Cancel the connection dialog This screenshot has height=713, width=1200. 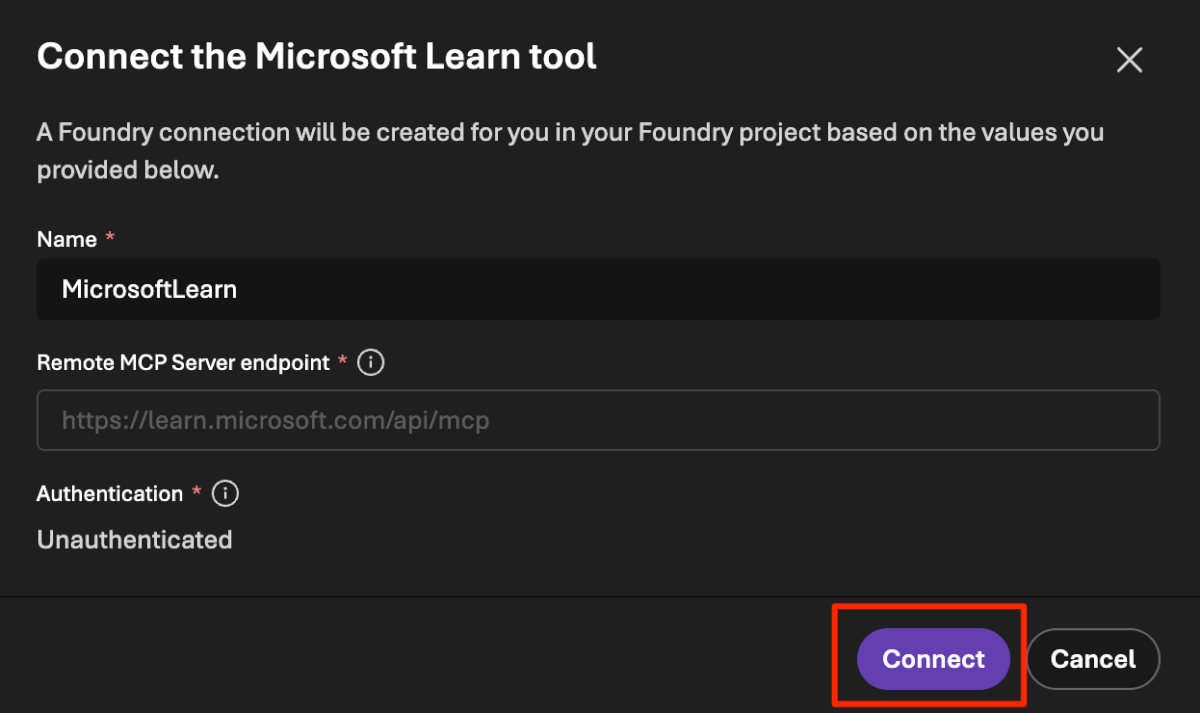pyautogui.click(x=1092, y=659)
